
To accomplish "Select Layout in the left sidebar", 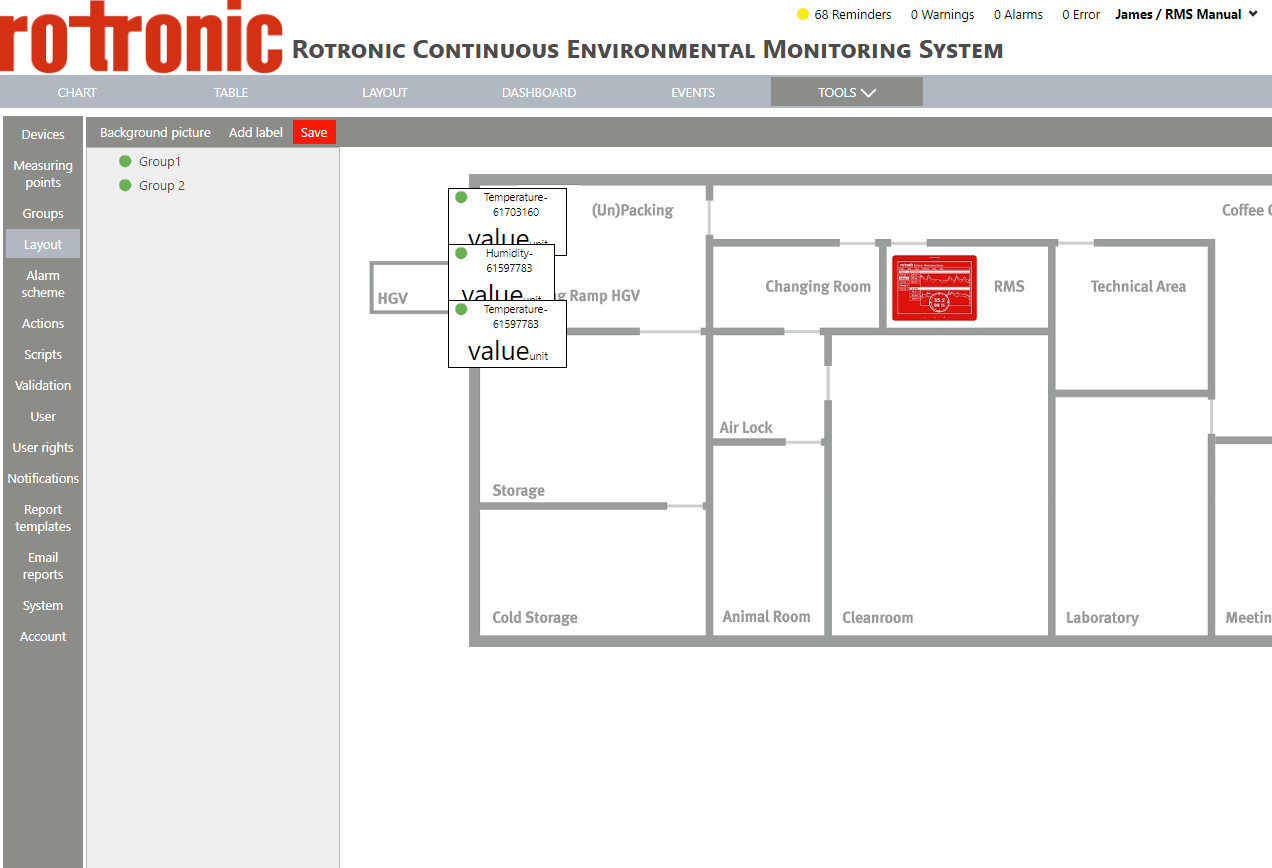I will [x=43, y=244].
